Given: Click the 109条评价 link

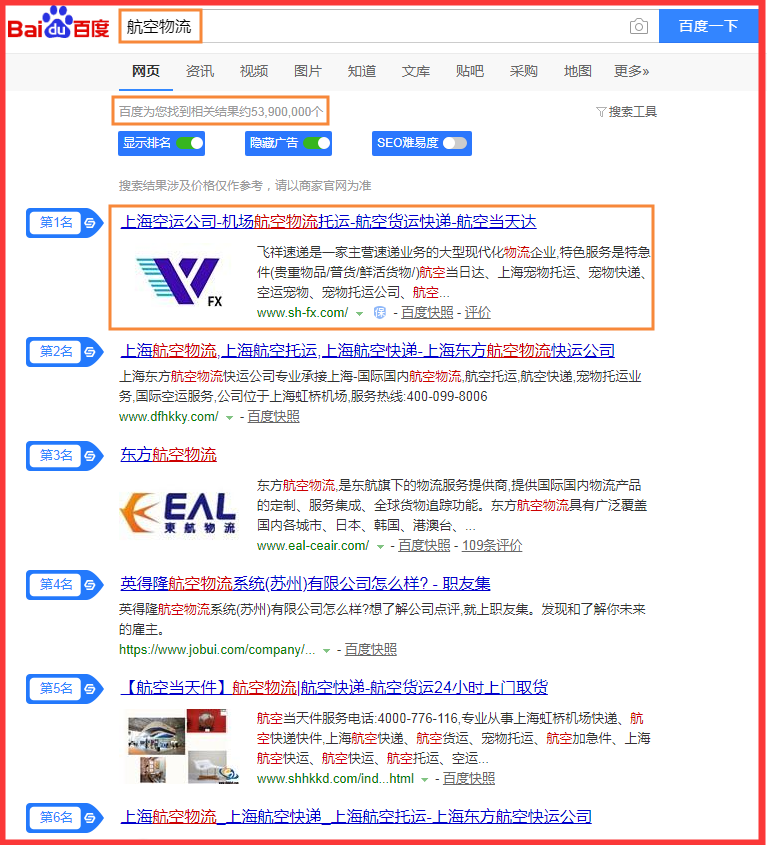Looking at the screenshot, I should pos(492,546).
